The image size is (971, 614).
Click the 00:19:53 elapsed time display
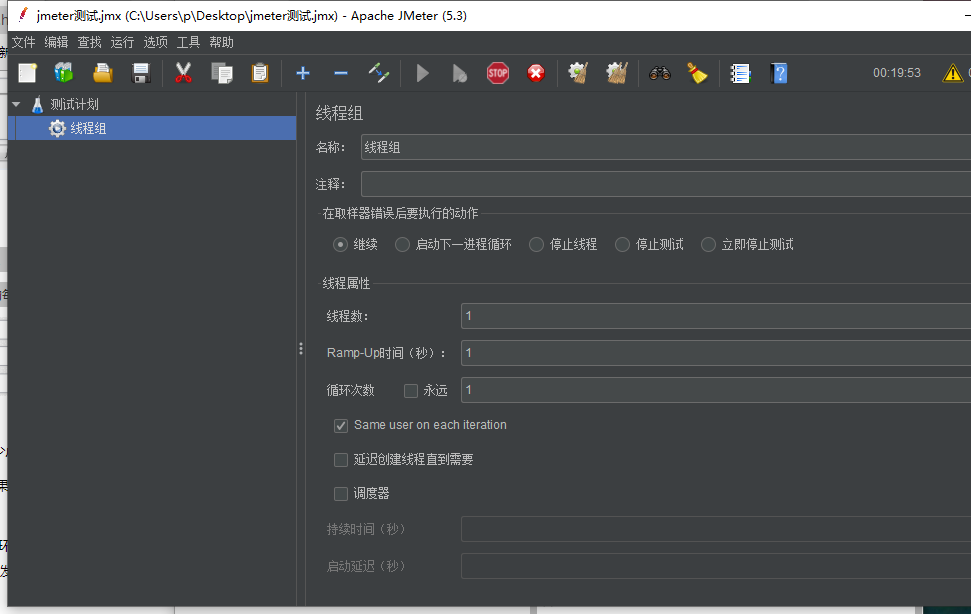(x=897, y=73)
